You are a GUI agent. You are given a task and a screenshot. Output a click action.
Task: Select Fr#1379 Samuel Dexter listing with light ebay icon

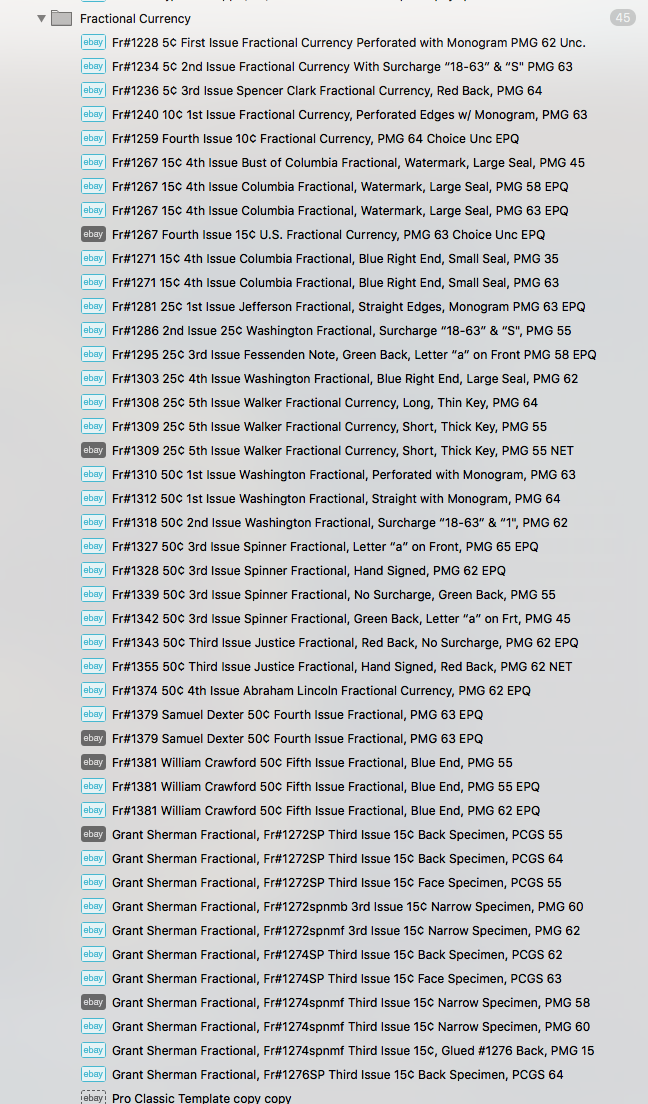(297, 714)
